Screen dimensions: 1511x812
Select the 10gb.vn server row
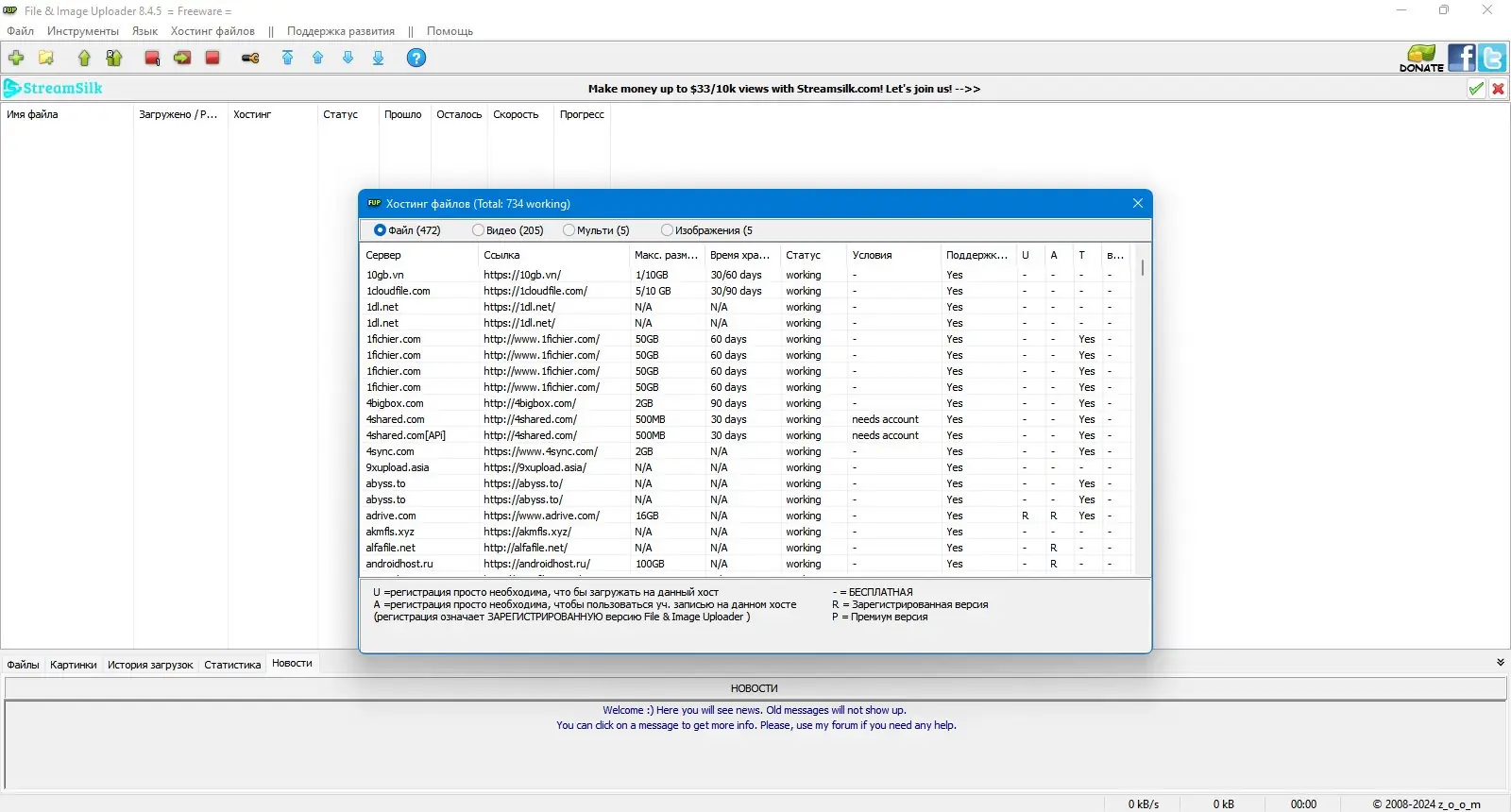(746, 275)
